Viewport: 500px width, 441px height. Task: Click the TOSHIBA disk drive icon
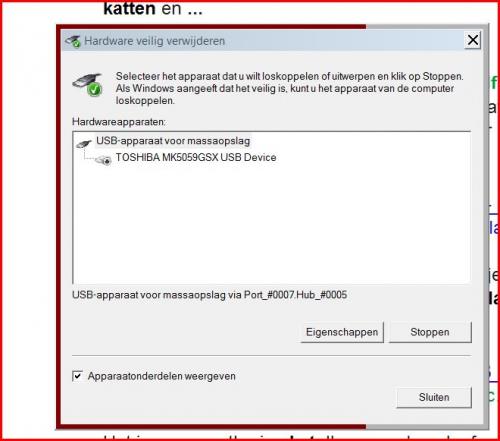104,160
